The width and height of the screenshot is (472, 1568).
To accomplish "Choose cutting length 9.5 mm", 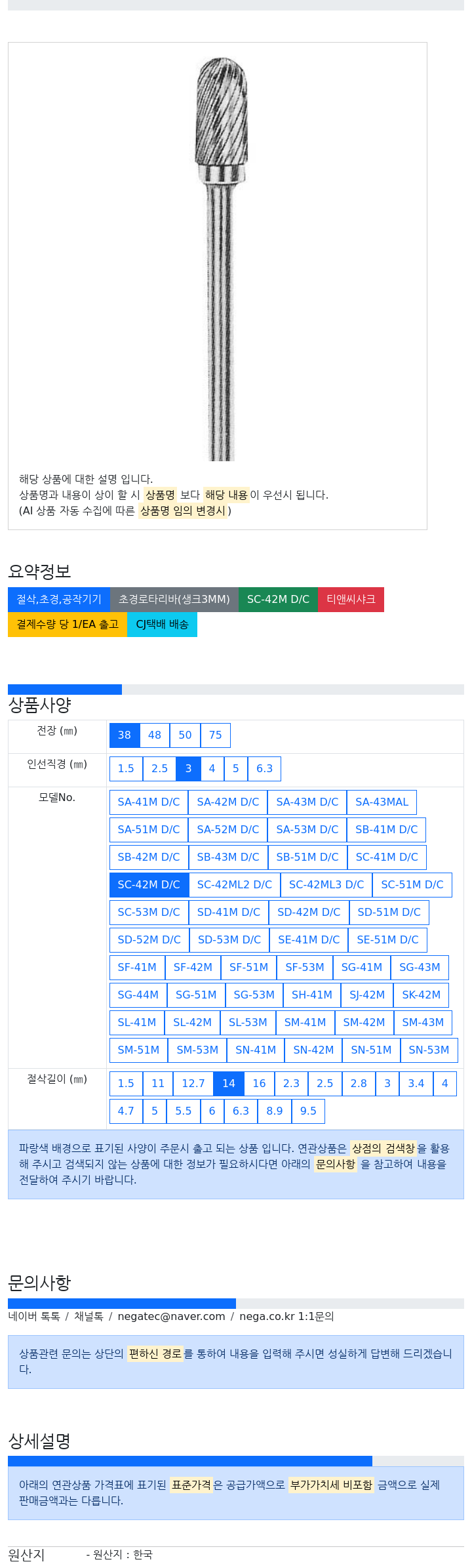I will 308,1111.
